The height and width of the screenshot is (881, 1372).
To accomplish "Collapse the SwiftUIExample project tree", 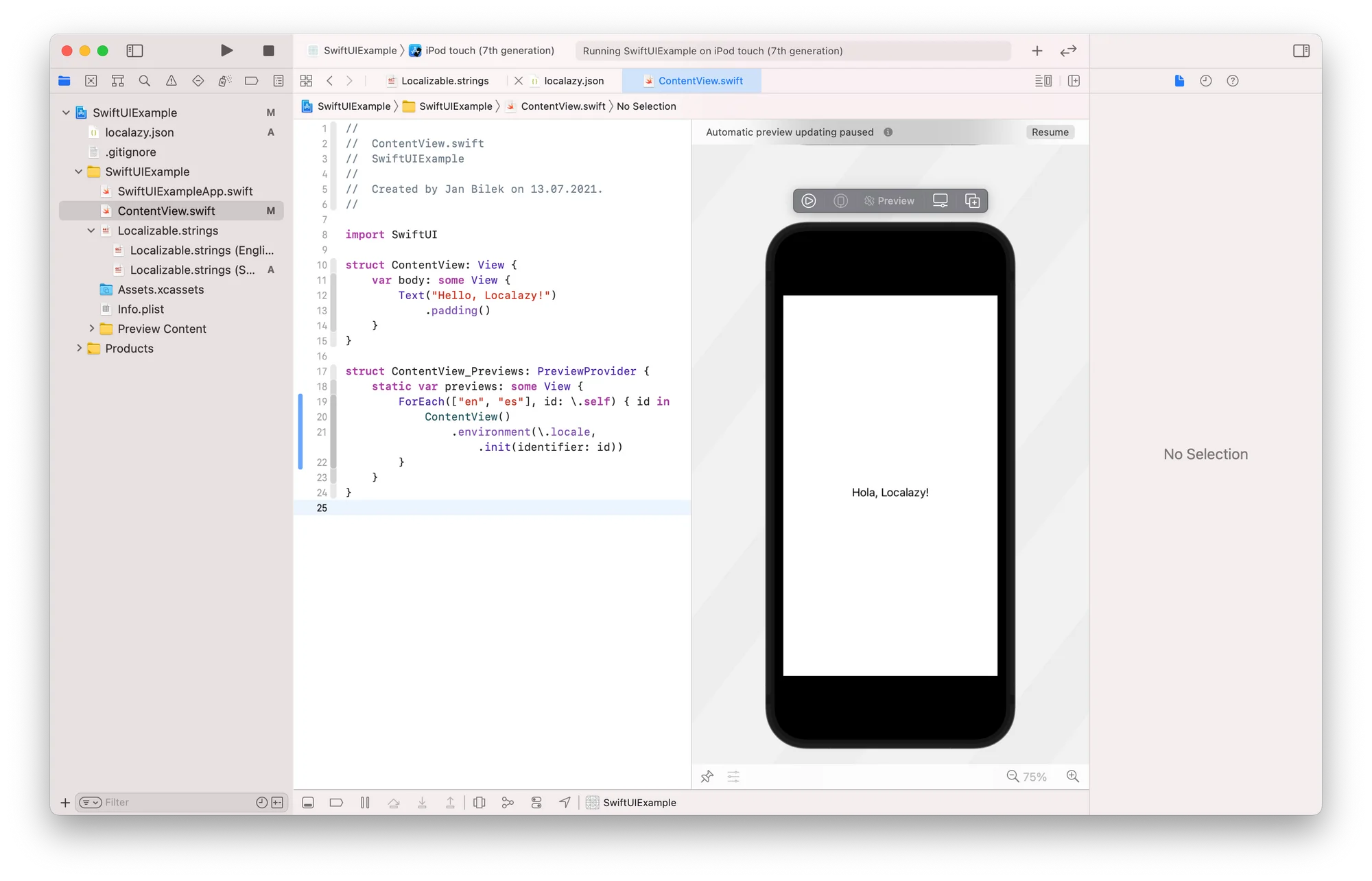I will pos(65,113).
